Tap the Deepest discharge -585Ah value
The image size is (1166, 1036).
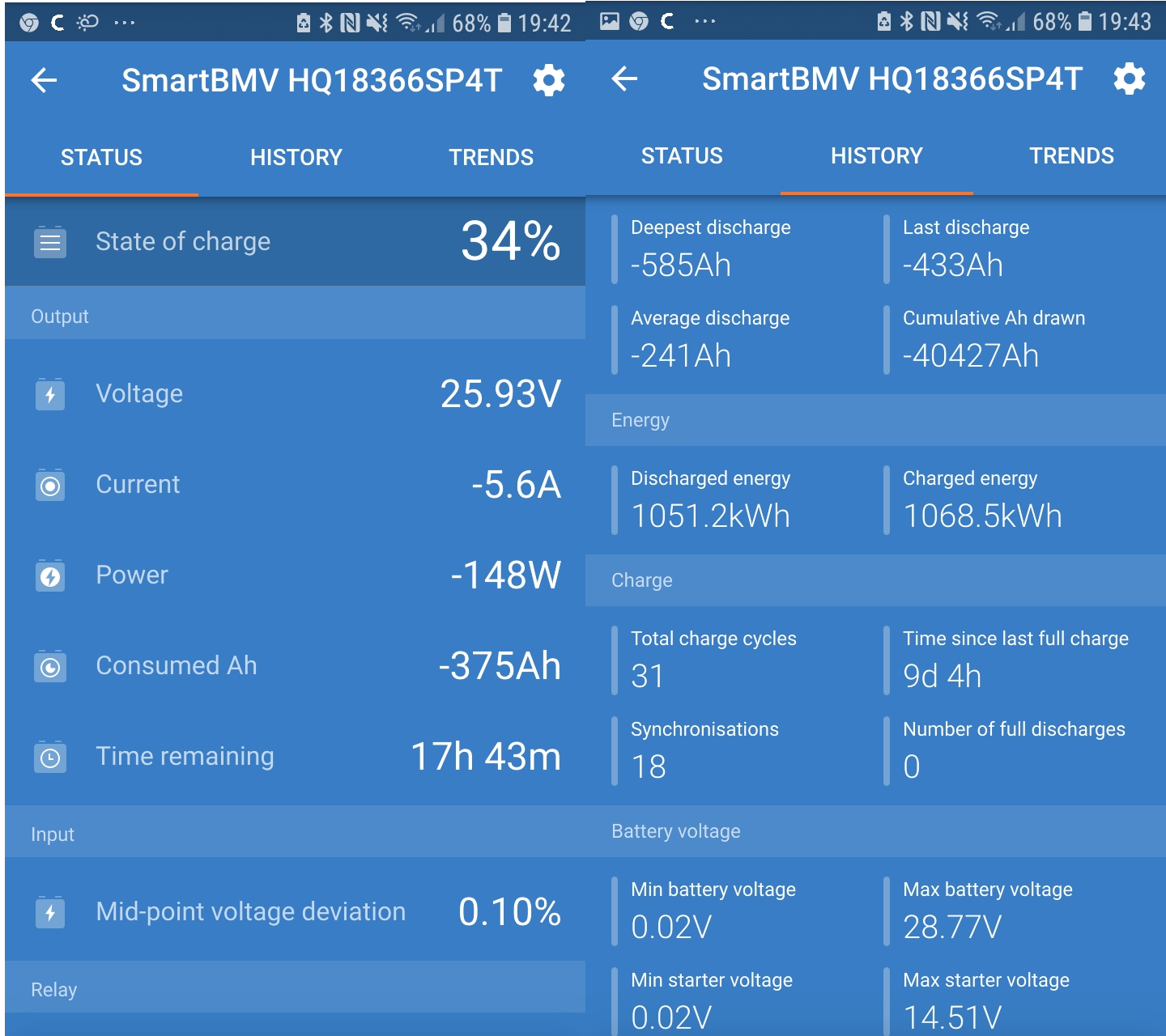tap(681, 265)
